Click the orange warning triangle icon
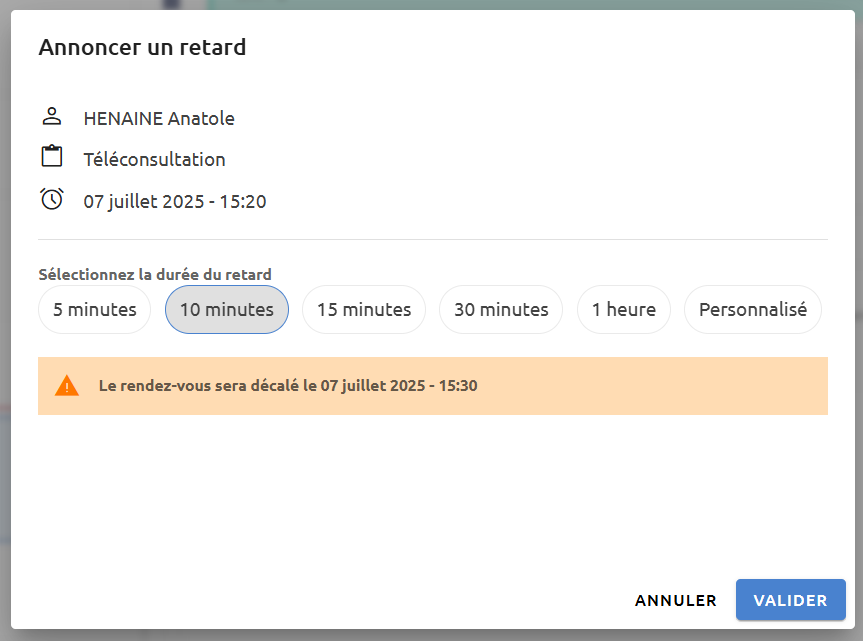 pos(67,386)
